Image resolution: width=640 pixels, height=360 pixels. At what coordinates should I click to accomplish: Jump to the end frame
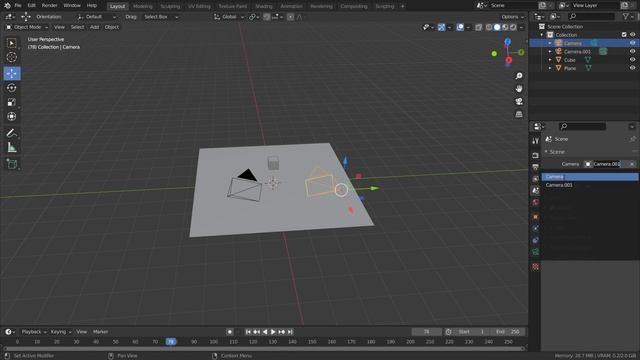[290, 332]
